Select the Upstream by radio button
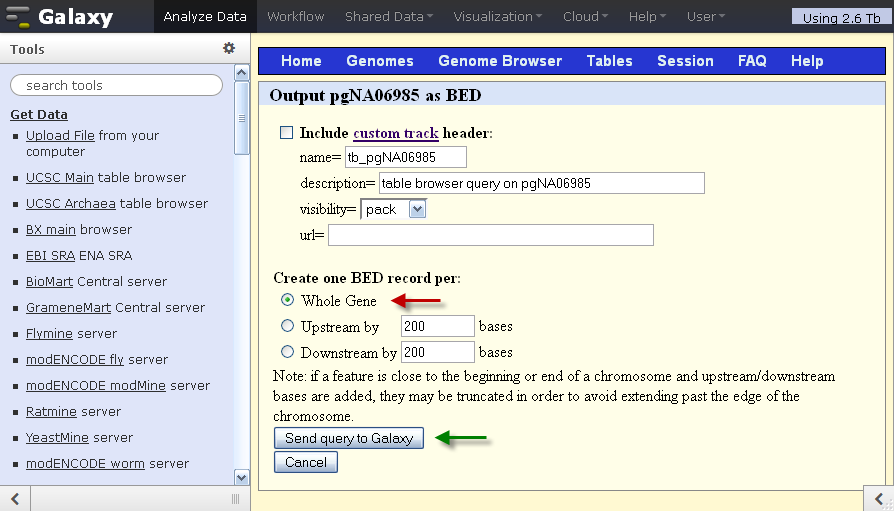Image resolution: width=894 pixels, height=511 pixels. 287,326
